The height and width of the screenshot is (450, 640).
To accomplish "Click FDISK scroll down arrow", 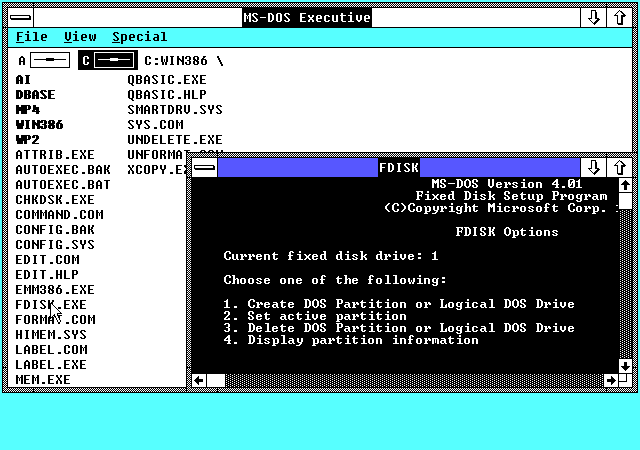I will [625, 366].
